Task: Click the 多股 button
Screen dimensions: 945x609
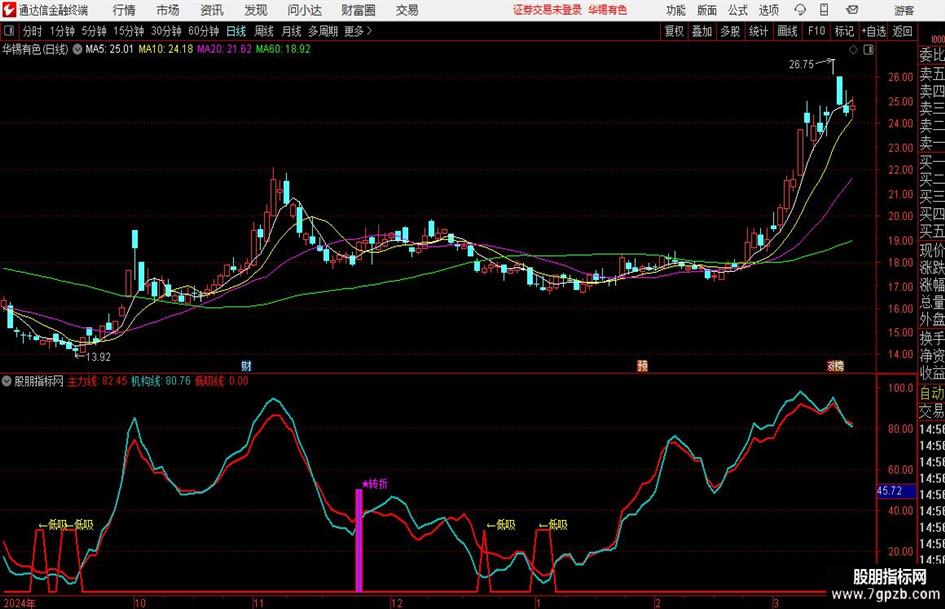Action: coord(730,31)
